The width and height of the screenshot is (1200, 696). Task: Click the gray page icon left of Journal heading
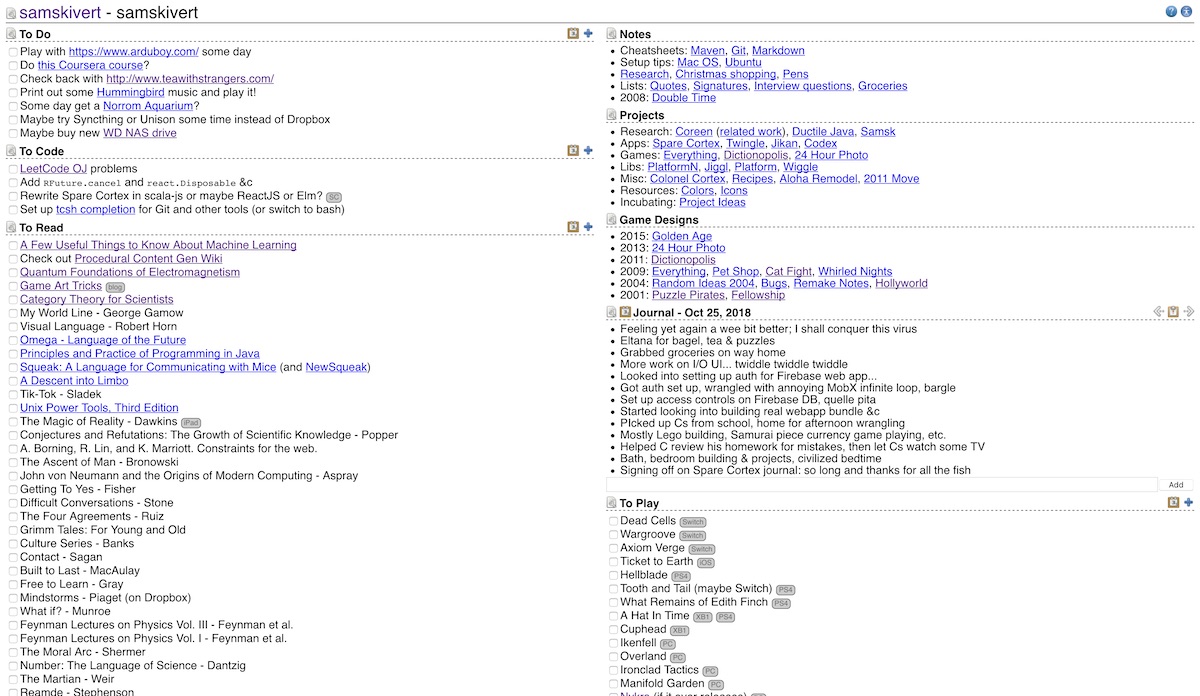612,312
